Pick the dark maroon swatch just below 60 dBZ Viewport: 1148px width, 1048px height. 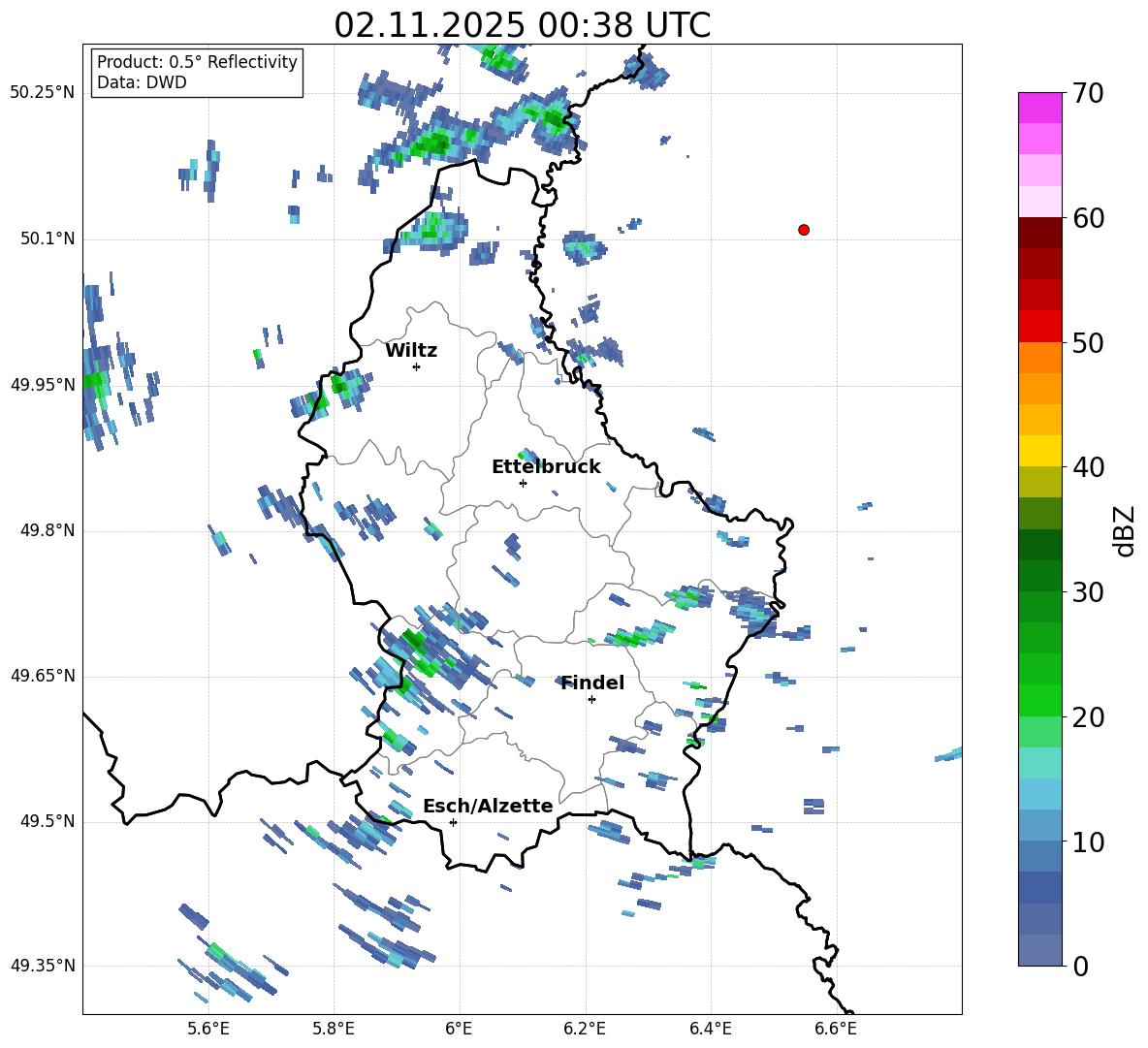click(x=1040, y=233)
